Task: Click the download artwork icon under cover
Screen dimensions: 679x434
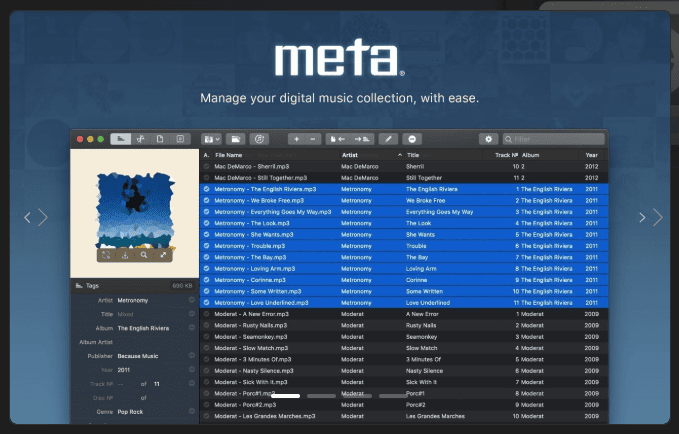Action: click(x=125, y=255)
